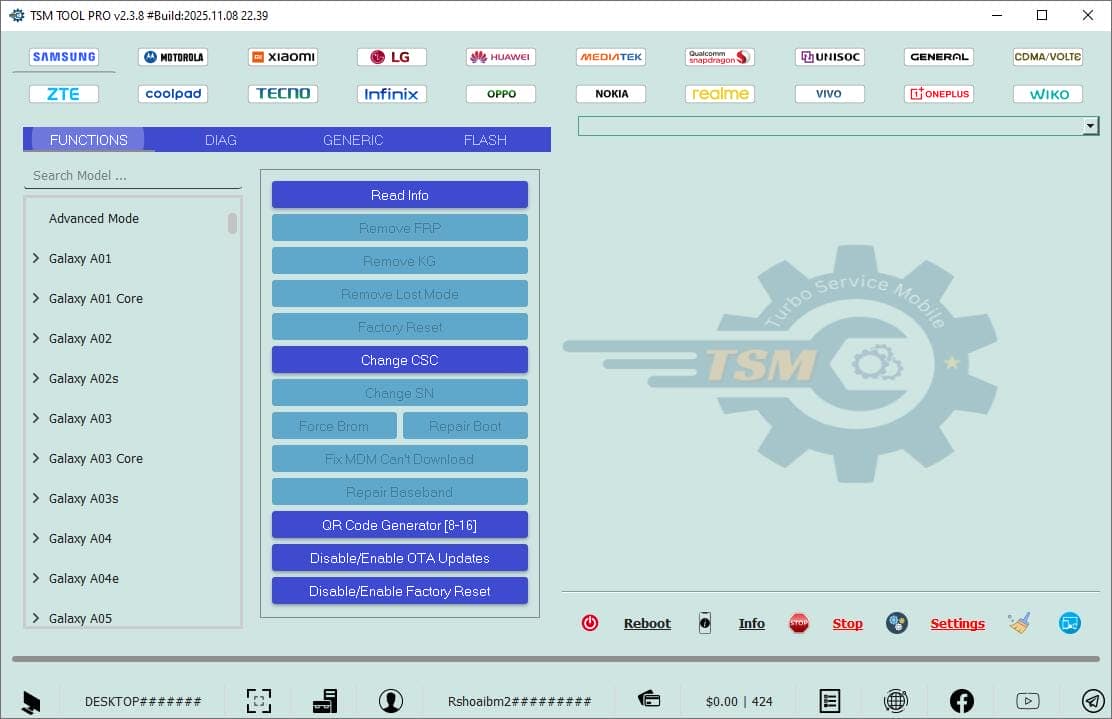Toggle Disable/Enable Factory Reset

(x=399, y=591)
